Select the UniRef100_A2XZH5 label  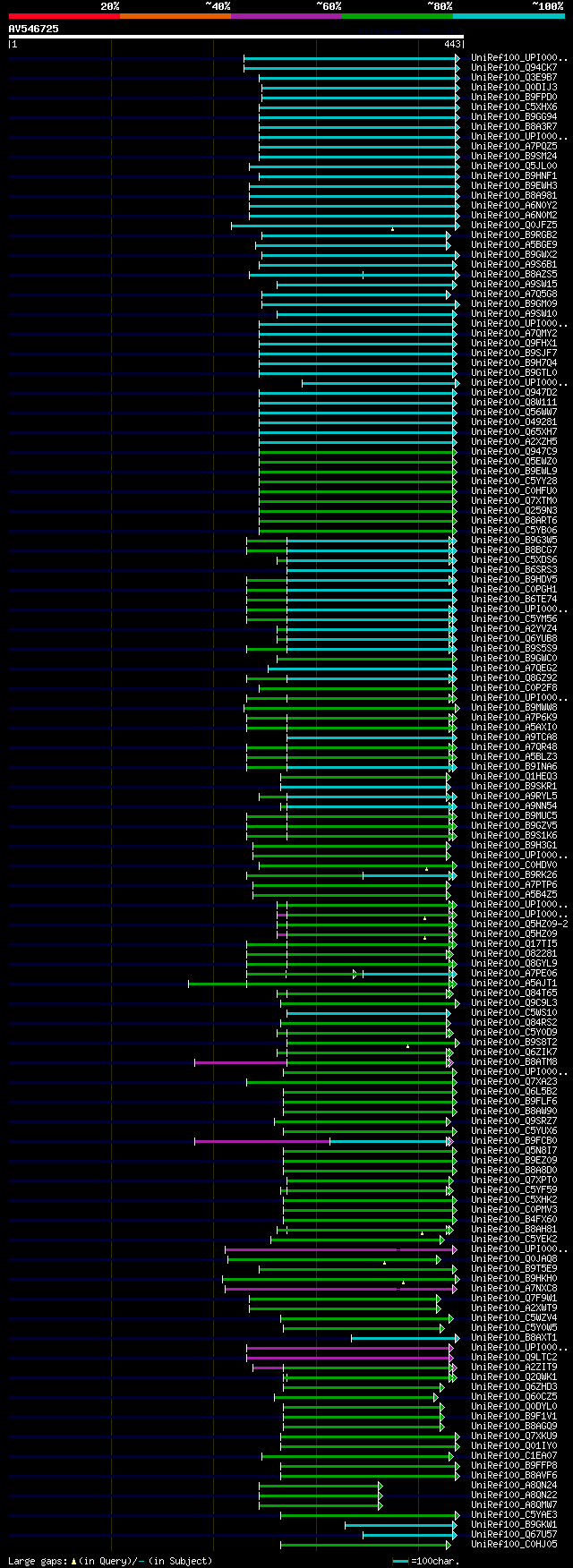pos(514,441)
